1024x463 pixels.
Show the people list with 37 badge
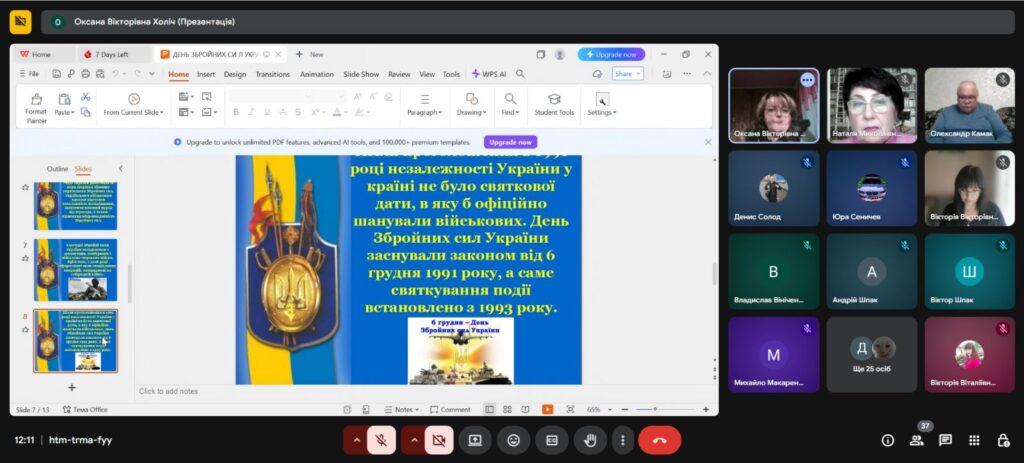tap(916, 440)
